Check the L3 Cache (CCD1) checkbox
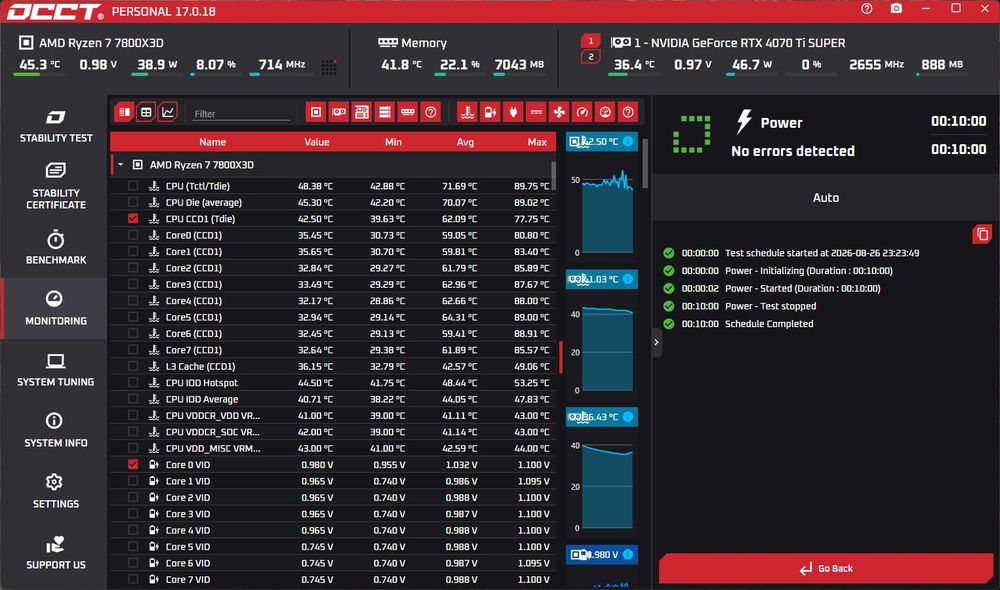This screenshot has width=1000, height=590. pyautogui.click(x=133, y=366)
